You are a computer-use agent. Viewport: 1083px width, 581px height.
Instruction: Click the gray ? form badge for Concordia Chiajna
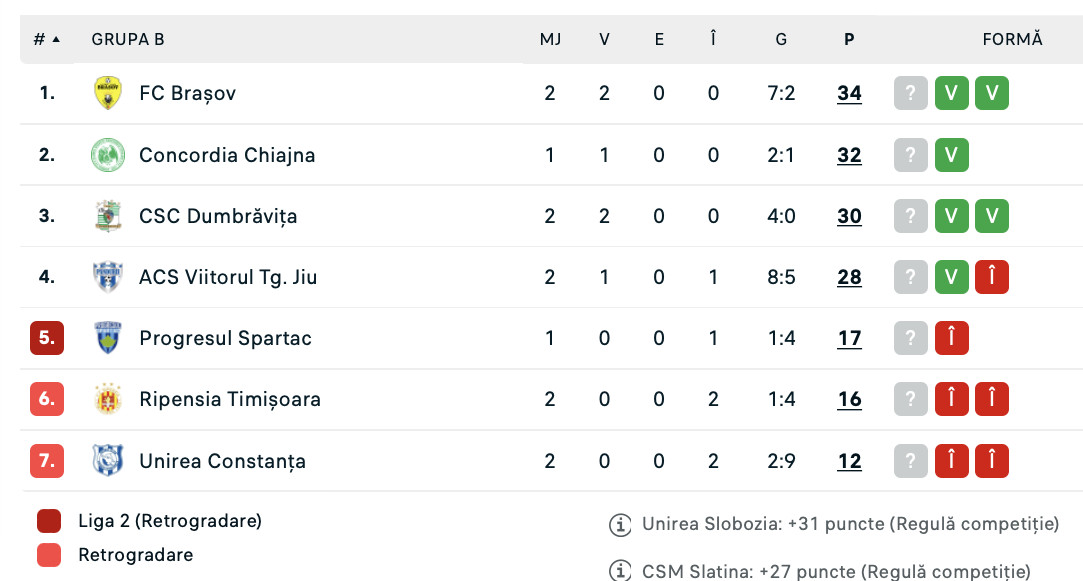click(x=910, y=155)
